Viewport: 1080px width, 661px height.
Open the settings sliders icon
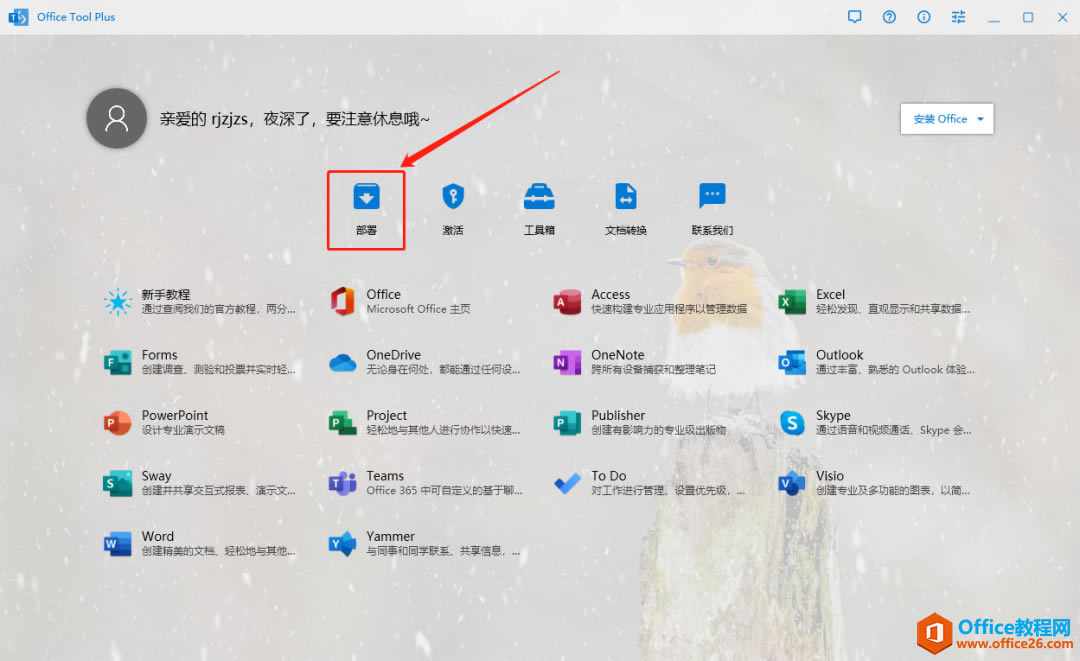958,17
